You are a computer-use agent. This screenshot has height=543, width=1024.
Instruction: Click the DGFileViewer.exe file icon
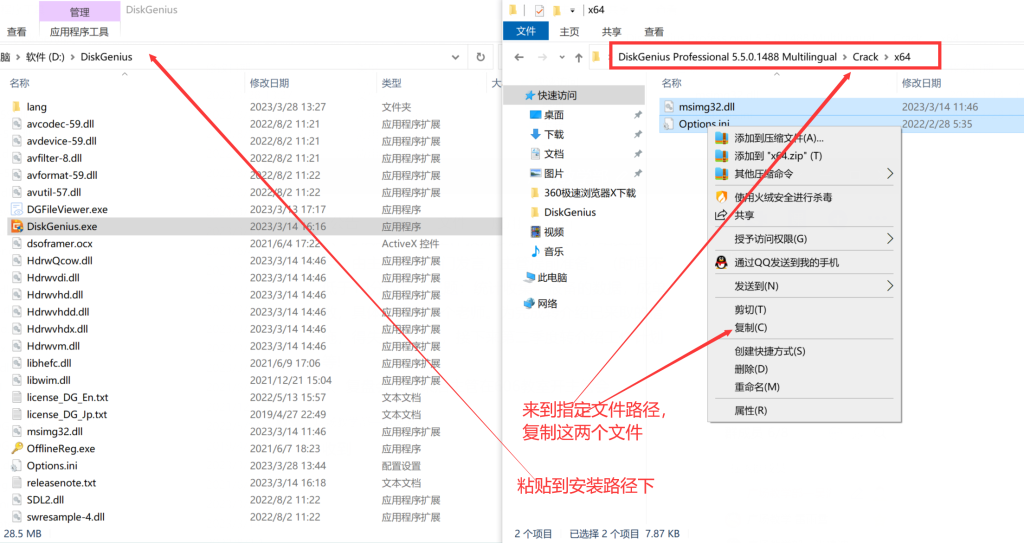pyautogui.click(x=17, y=209)
